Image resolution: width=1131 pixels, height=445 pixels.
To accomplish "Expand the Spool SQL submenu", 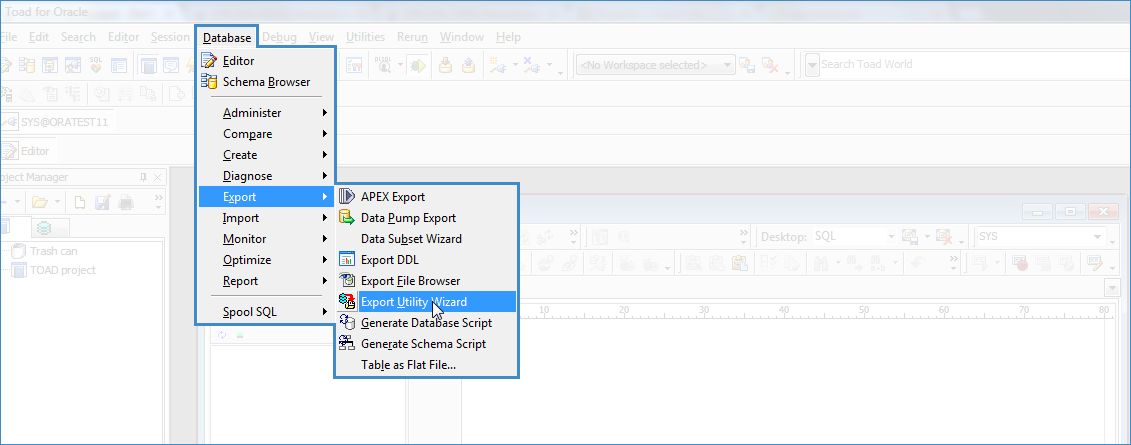I will coord(265,312).
